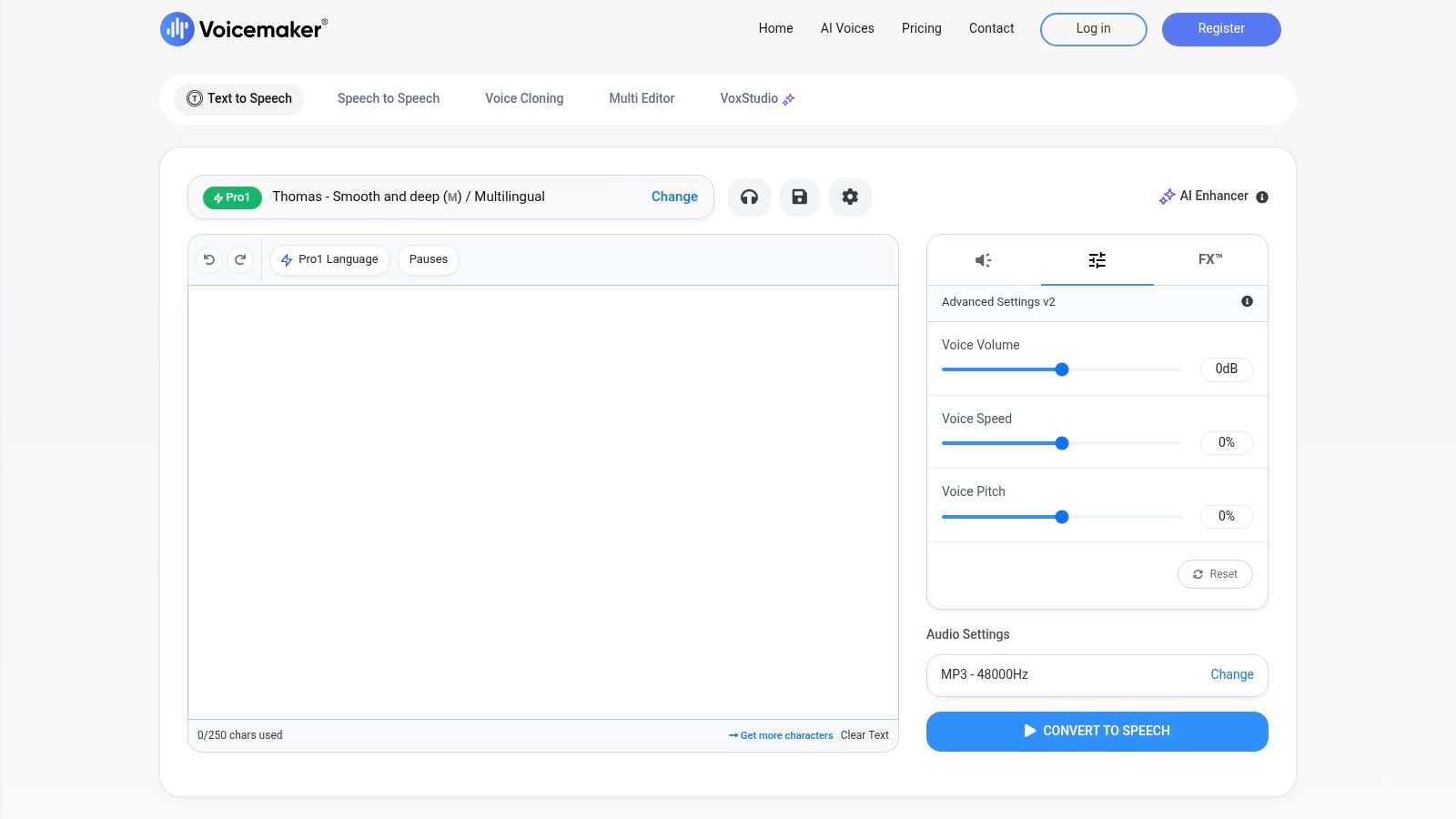
Task: Click the AI Enhancer sparkle option
Action: [1203, 196]
